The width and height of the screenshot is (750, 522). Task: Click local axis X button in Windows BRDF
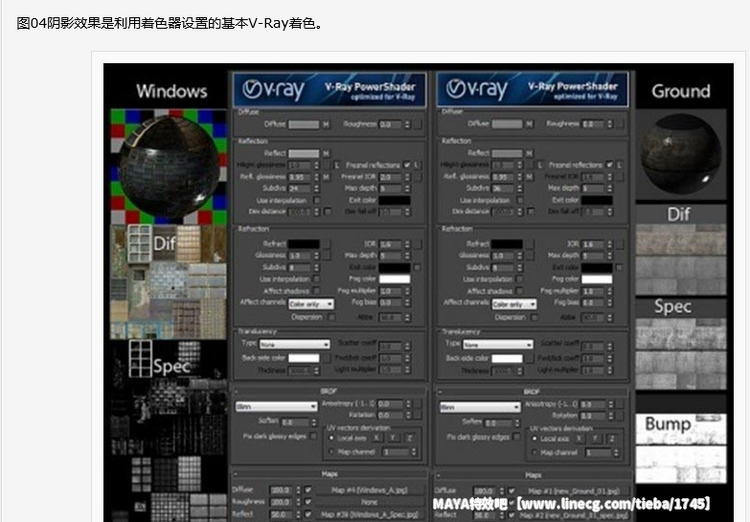pos(376,438)
